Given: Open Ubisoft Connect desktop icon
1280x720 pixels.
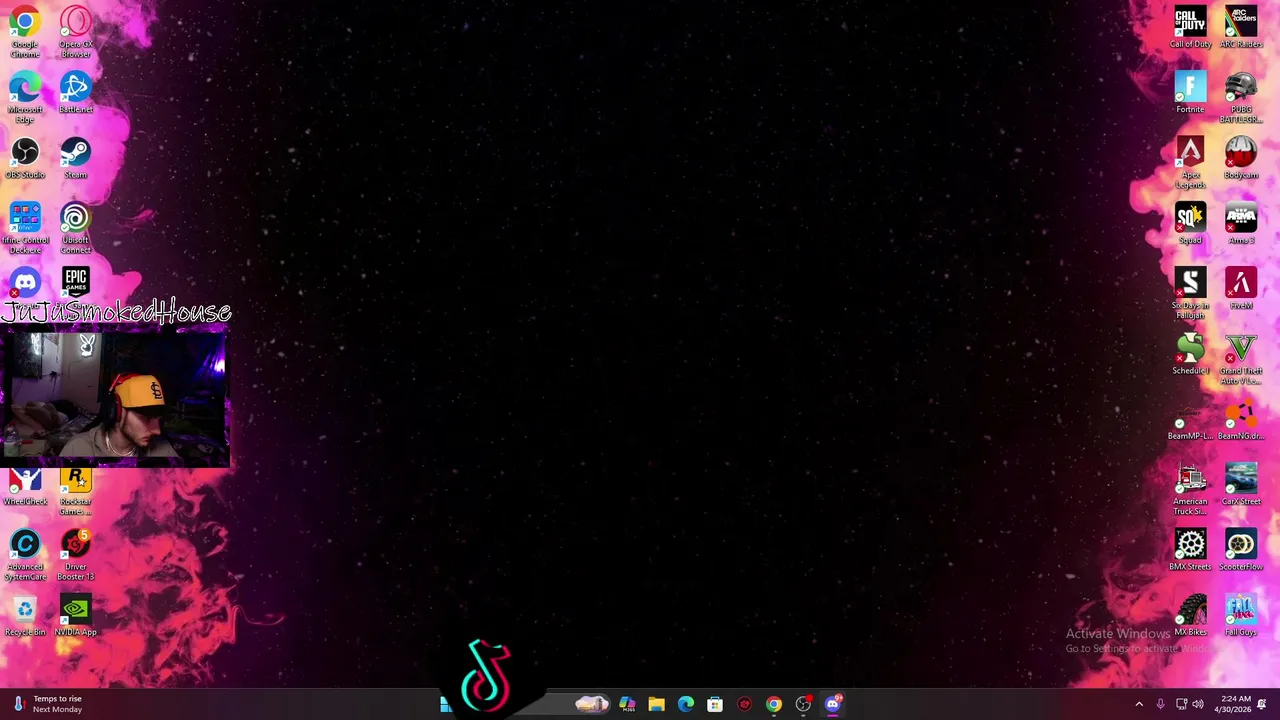Looking at the screenshot, I should pos(76,227).
